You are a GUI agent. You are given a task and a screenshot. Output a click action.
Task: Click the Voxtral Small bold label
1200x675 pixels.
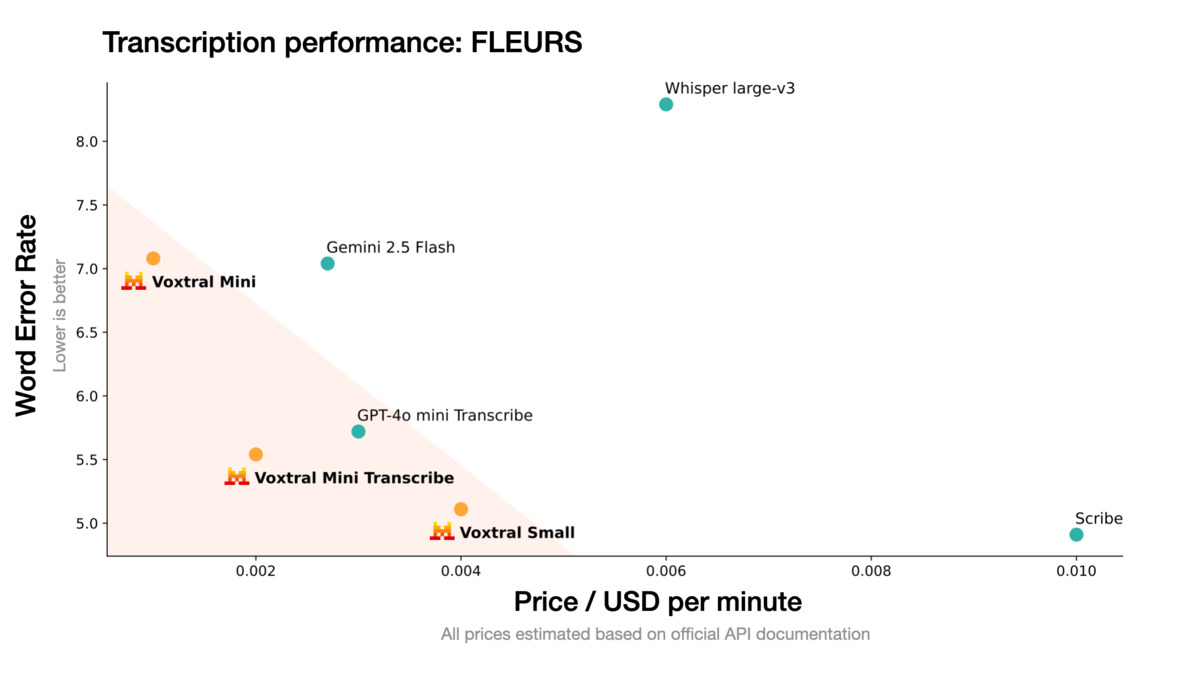[x=517, y=533]
